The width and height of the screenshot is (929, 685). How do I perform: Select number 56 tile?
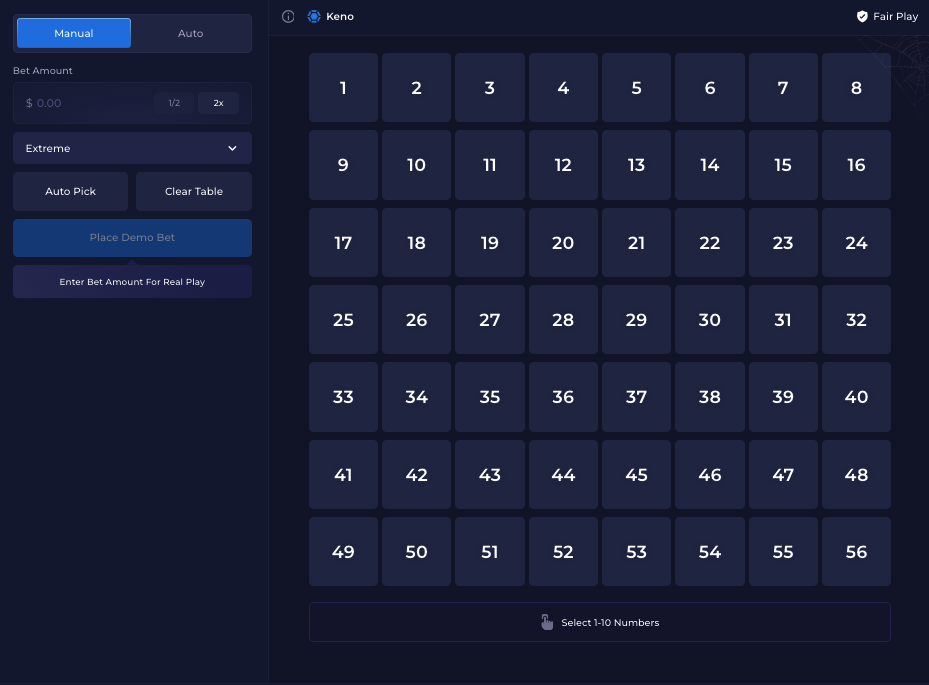click(x=856, y=552)
